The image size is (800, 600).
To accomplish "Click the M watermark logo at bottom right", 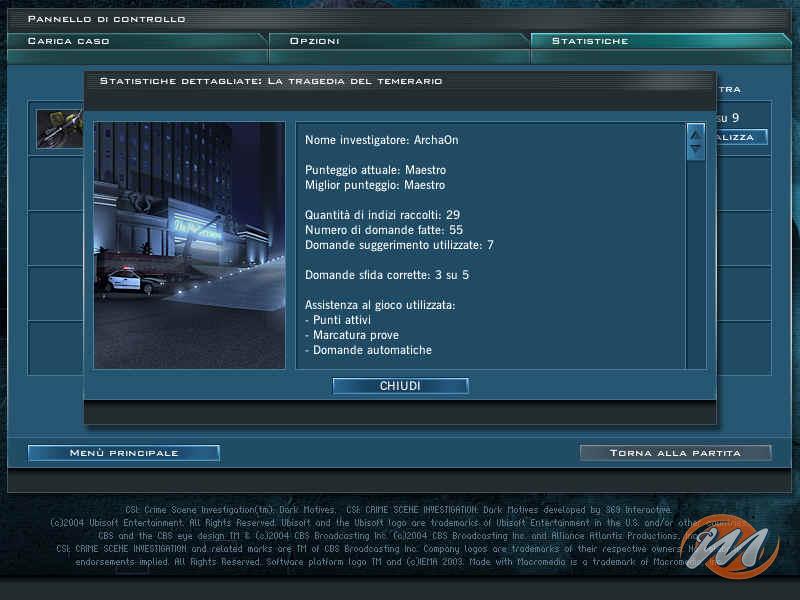I will click(738, 547).
